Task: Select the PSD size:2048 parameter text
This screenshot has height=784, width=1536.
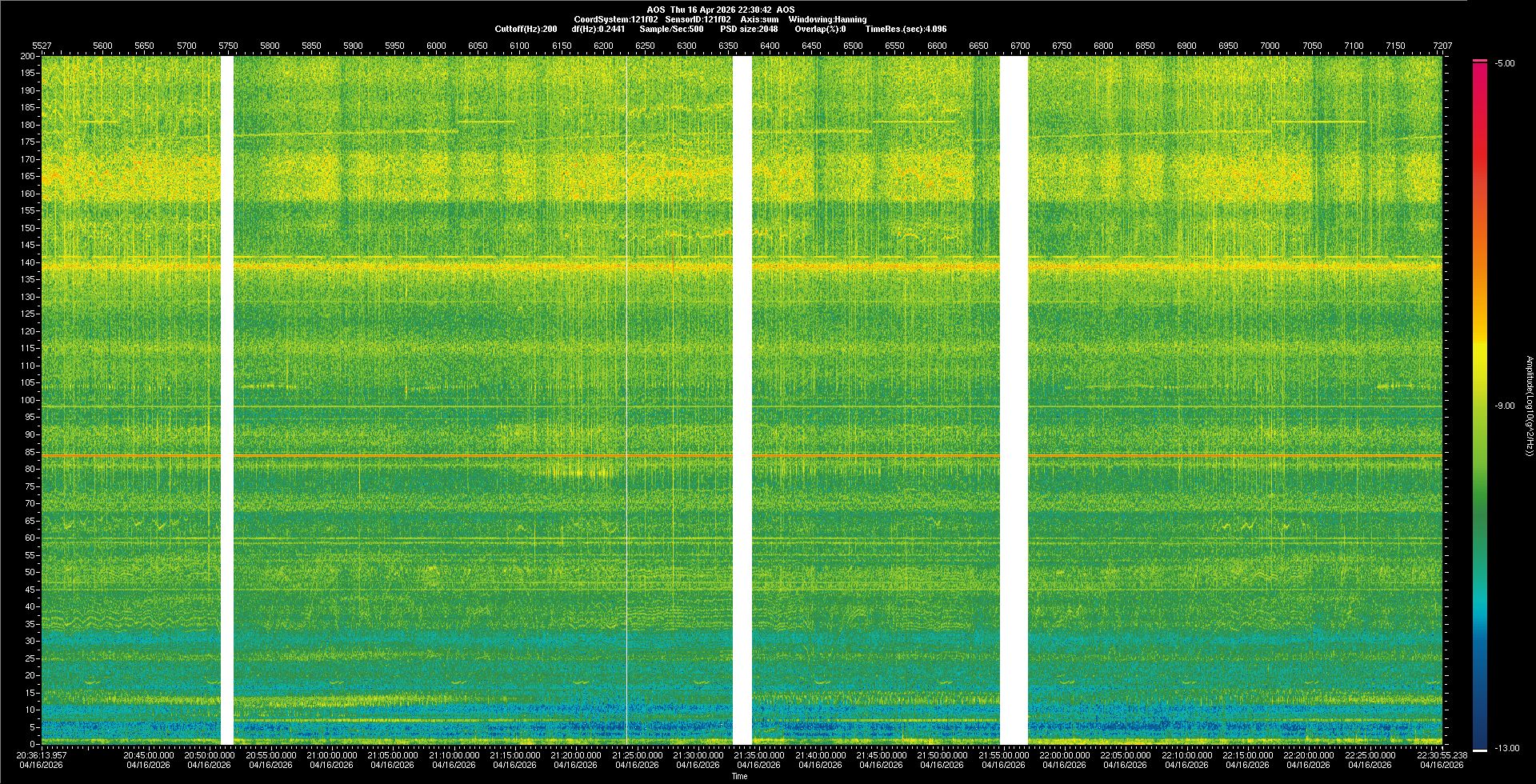Action: point(749,29)
